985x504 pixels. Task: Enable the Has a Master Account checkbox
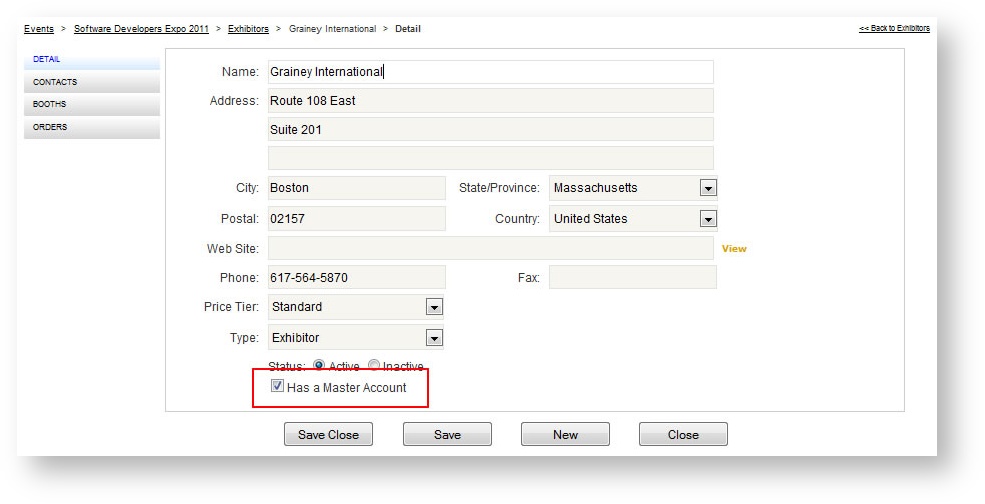point(278,386)
